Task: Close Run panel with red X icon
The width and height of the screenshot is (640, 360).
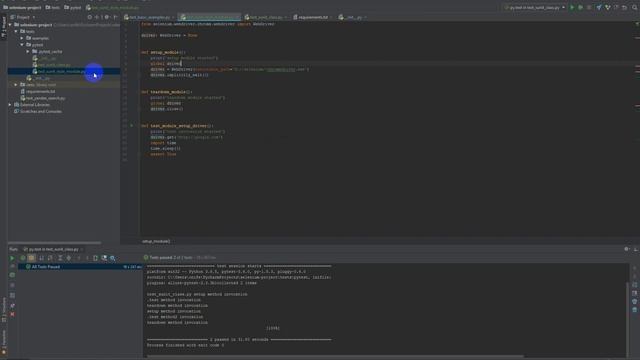Action: coord(12,314)
